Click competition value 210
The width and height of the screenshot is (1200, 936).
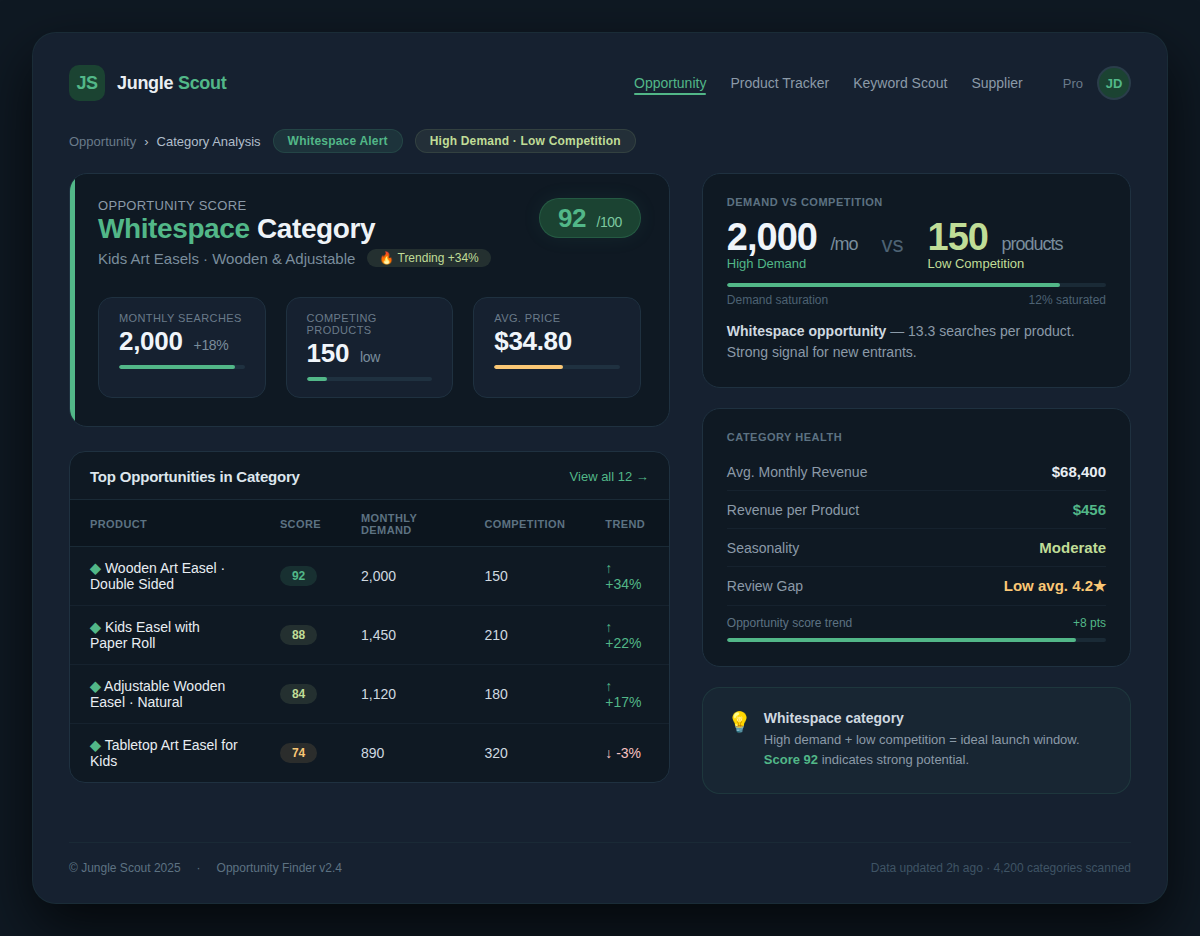pyautogui.click(x=496, y=635)
